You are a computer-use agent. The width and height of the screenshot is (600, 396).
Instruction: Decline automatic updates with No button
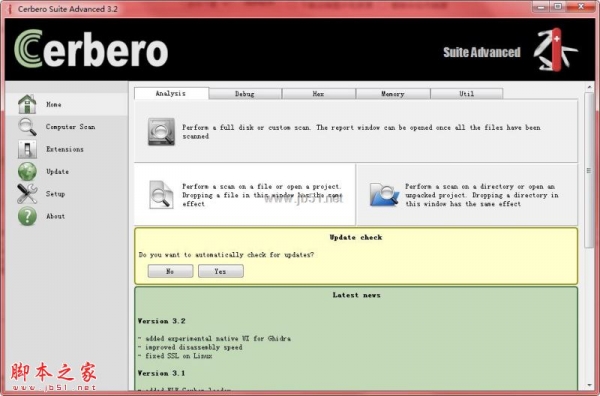click(x=170, y=271)
